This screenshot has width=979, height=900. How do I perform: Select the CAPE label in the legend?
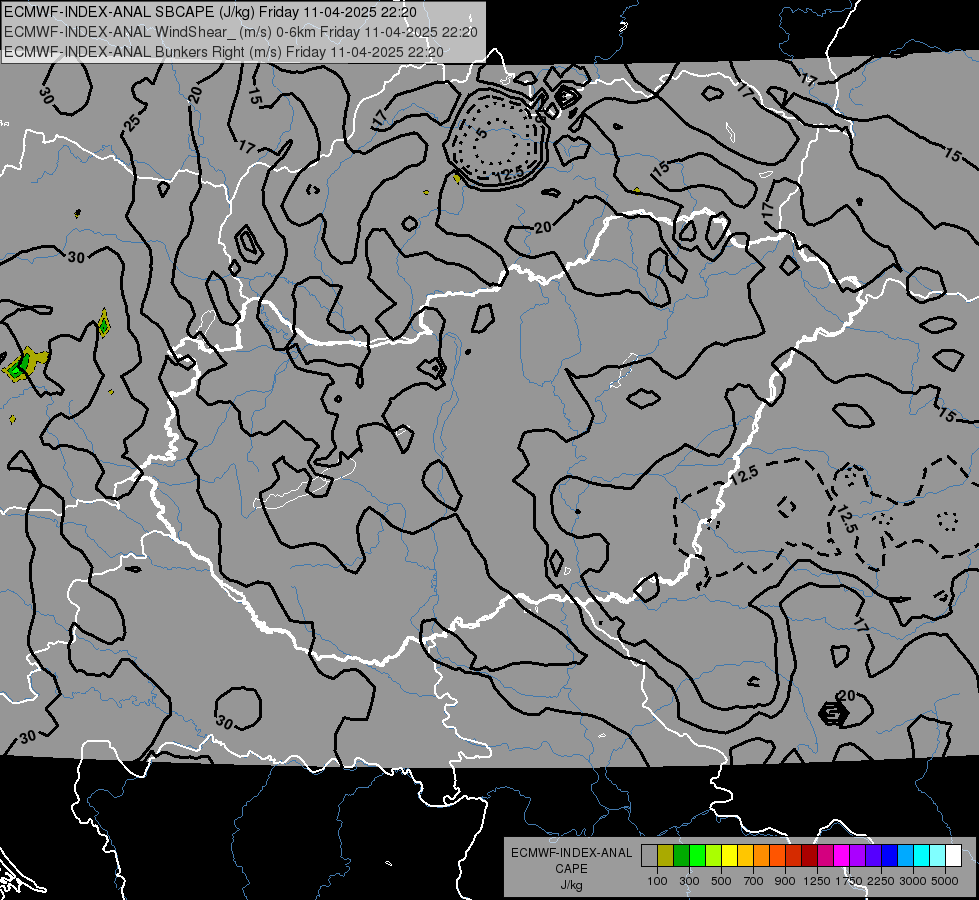pyautogui.click(x=571, y=868)
